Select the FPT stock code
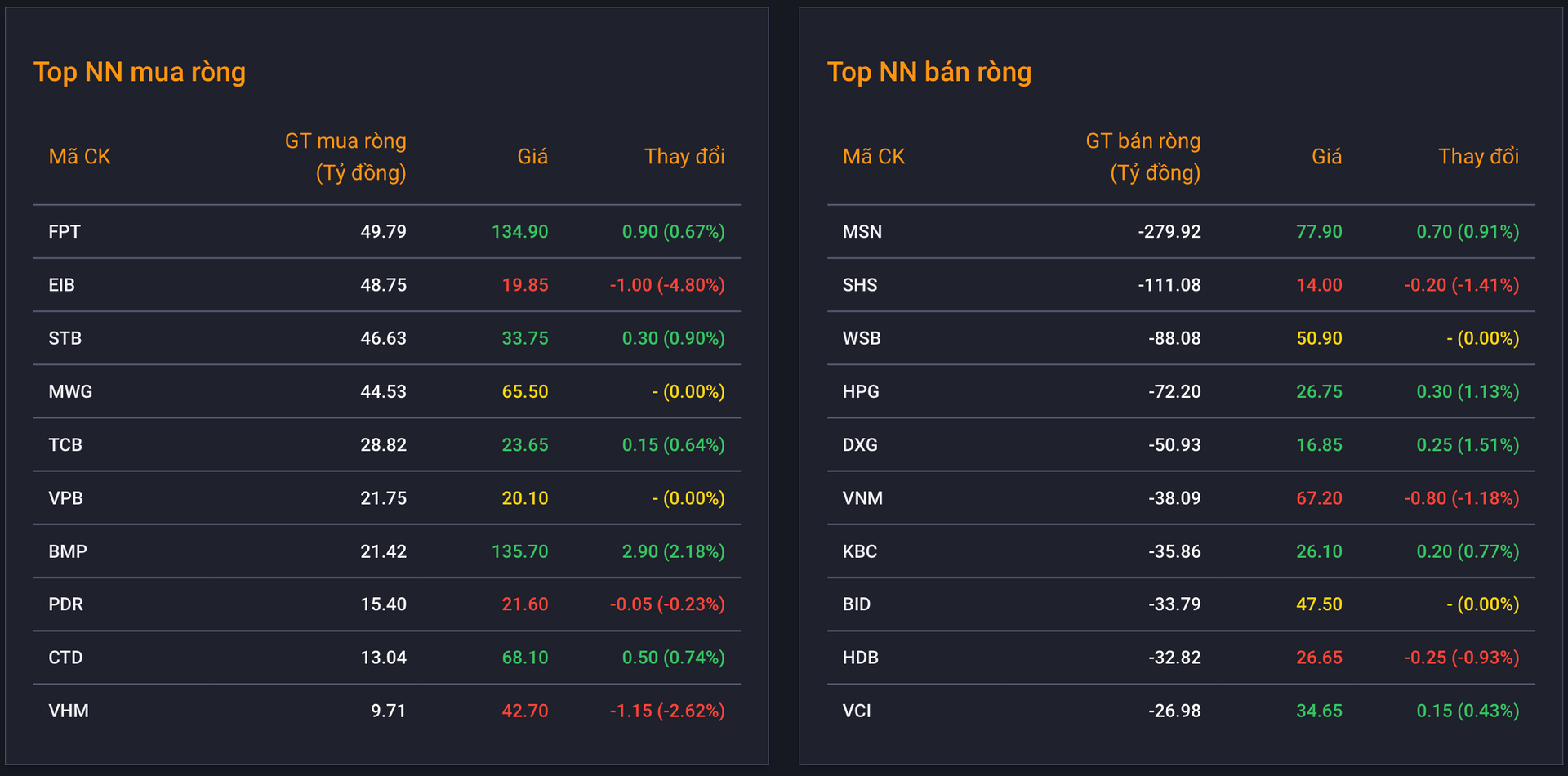The width and height of the screenshot is (1568, 776). point(65,232)
